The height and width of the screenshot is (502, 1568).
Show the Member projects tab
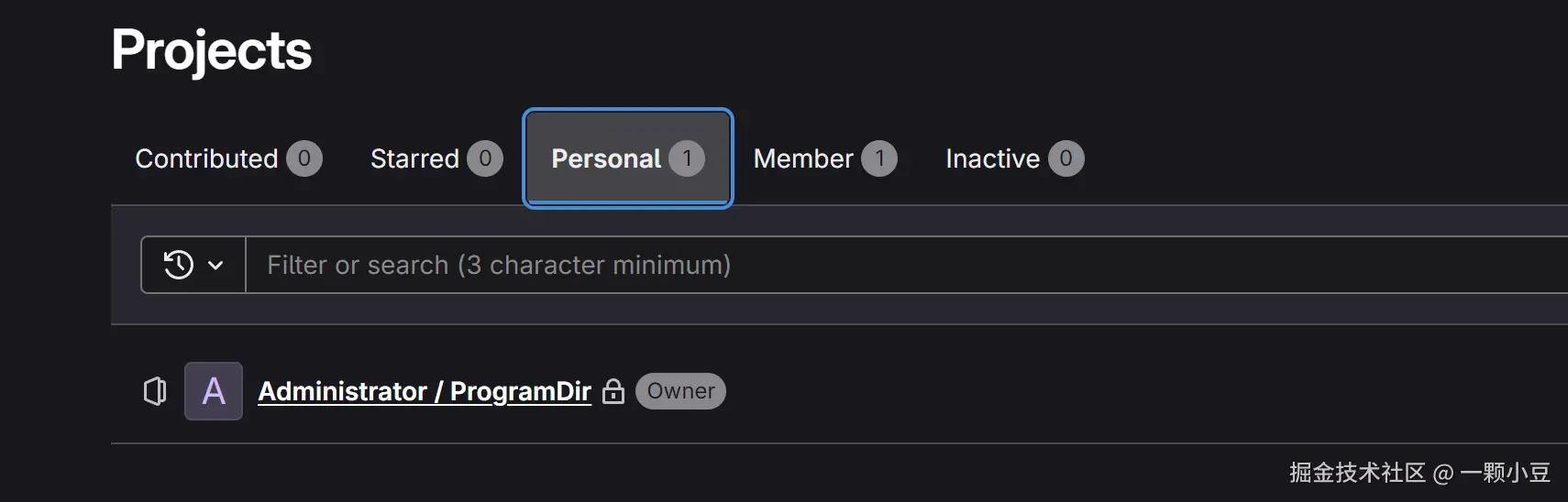point(803,158)
